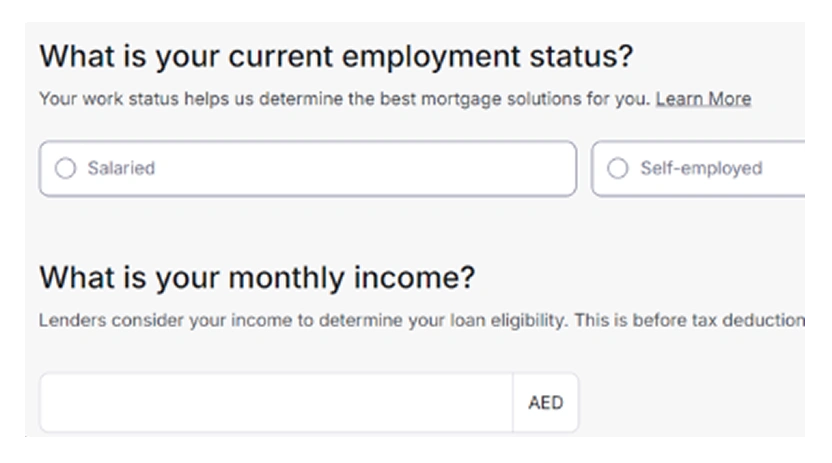Select the Salaried radio button
This screenshot has height=463, width=832.
point(65,169)
